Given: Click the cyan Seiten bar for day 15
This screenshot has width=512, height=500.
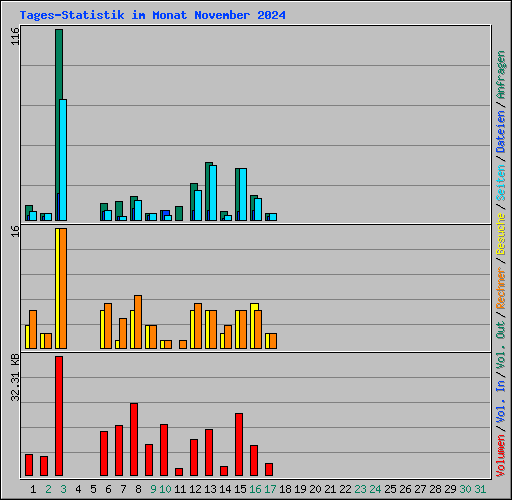Looking at the screenshot, I should pos(243,195).
